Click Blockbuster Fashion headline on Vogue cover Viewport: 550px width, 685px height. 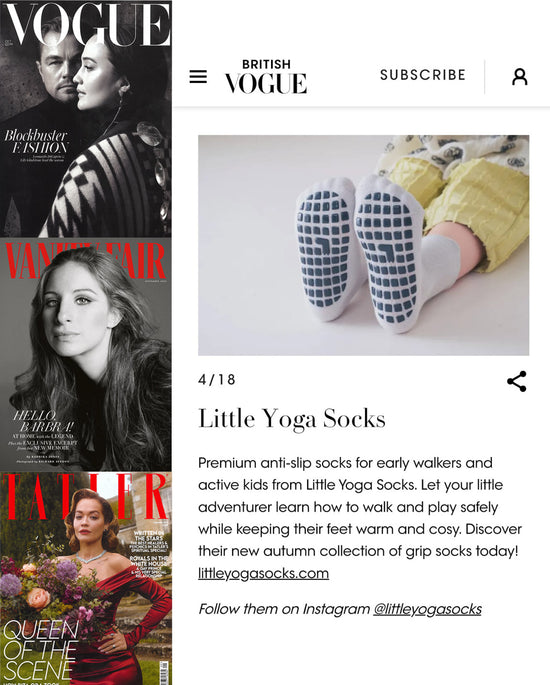[x=37, y=142]
